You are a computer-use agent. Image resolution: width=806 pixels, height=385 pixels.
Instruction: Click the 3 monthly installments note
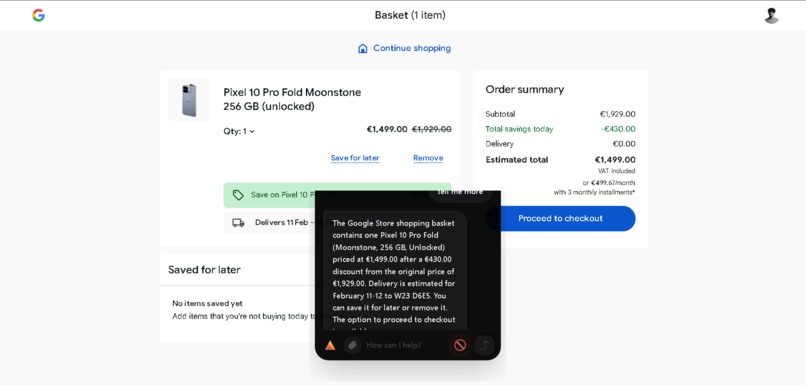(594, 192)
